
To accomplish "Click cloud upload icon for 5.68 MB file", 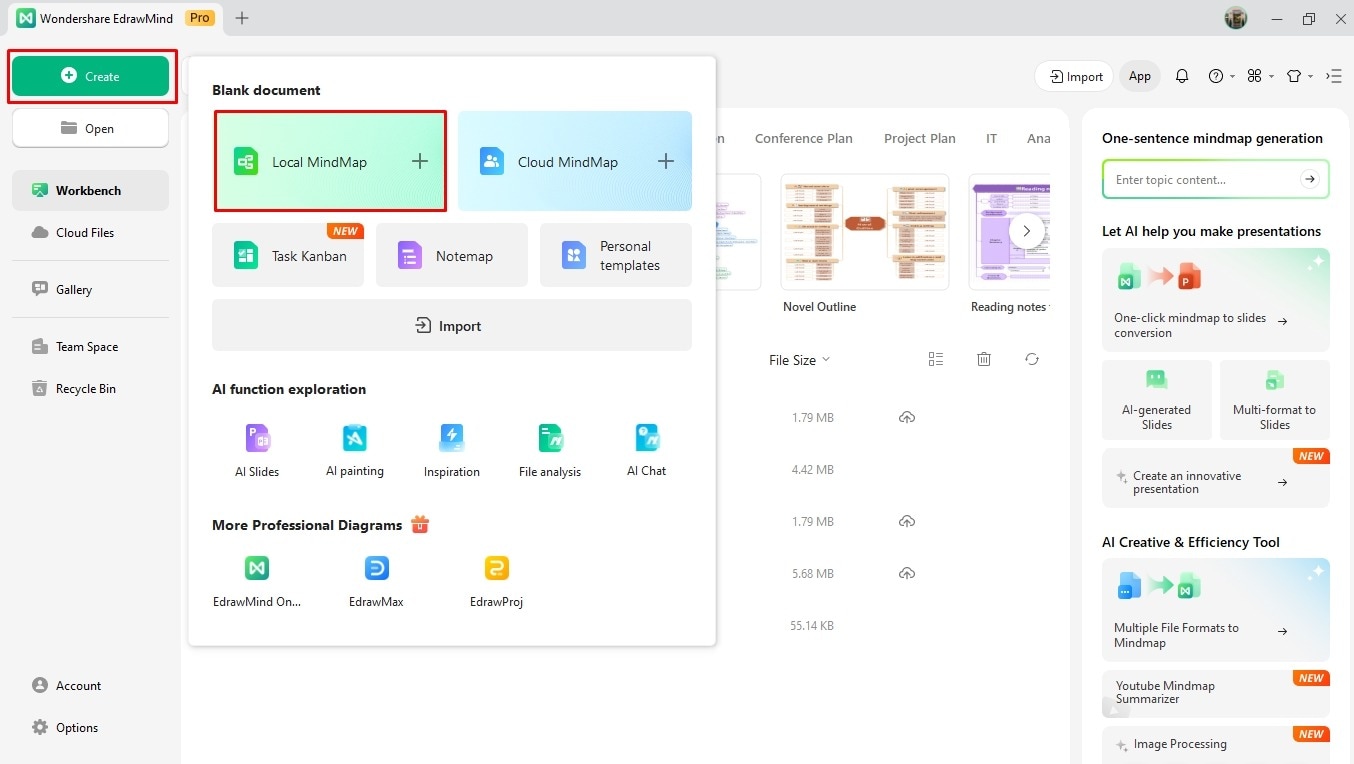I will coord(907,573).
